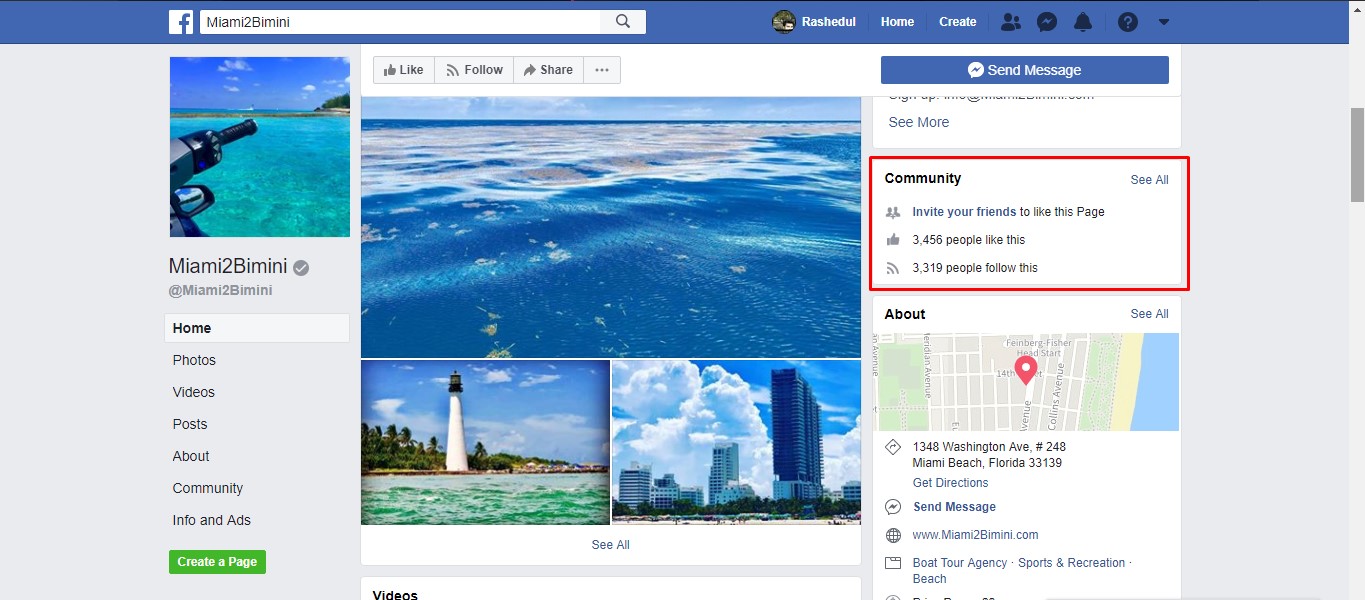1365x600 pixels.
Task: Click the friends icon beside Invite your friends
Action: [x=893, y=212]
